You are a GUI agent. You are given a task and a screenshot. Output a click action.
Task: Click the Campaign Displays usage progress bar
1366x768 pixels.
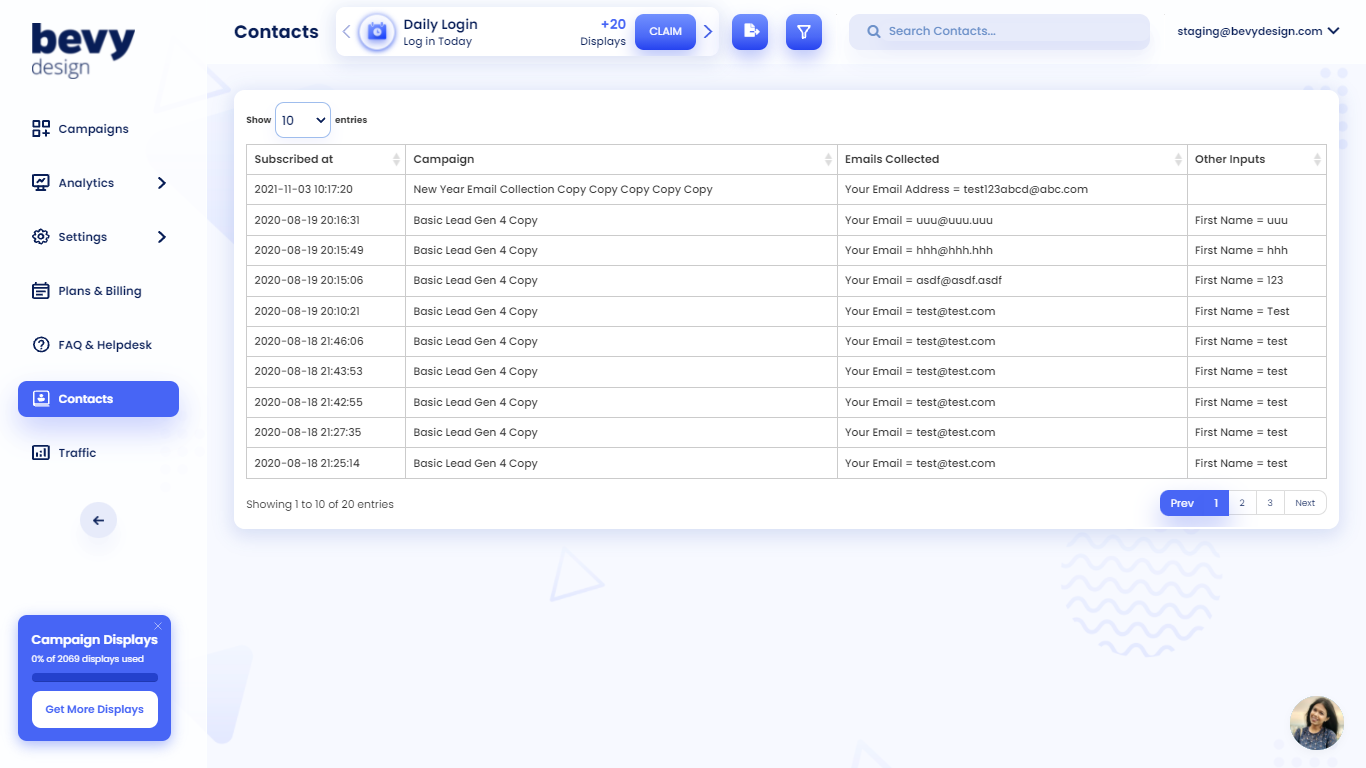click(x=95, y=677)
